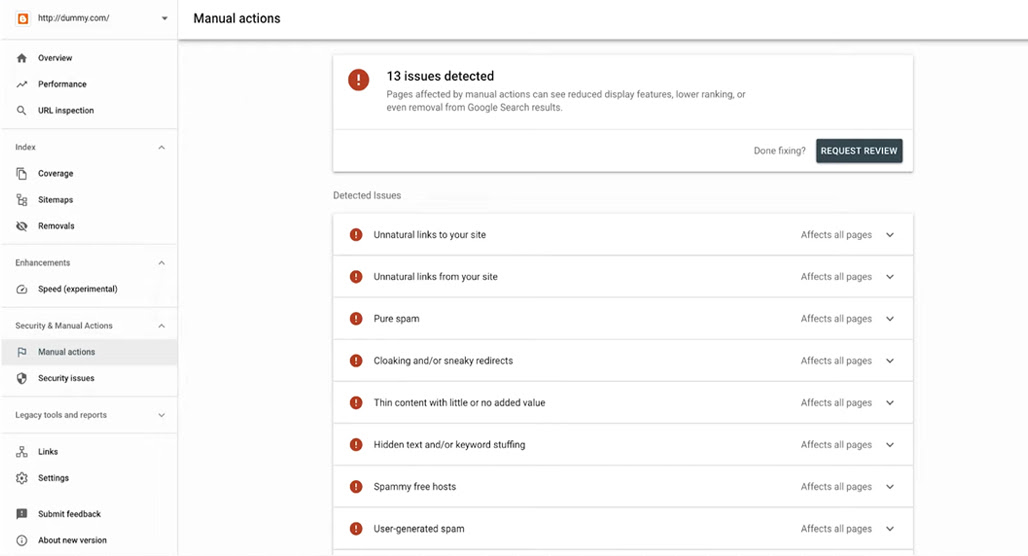Collapse the Enhancements section
The height and width of the screenshot is (556, 1028).
(x=161, y=262)
